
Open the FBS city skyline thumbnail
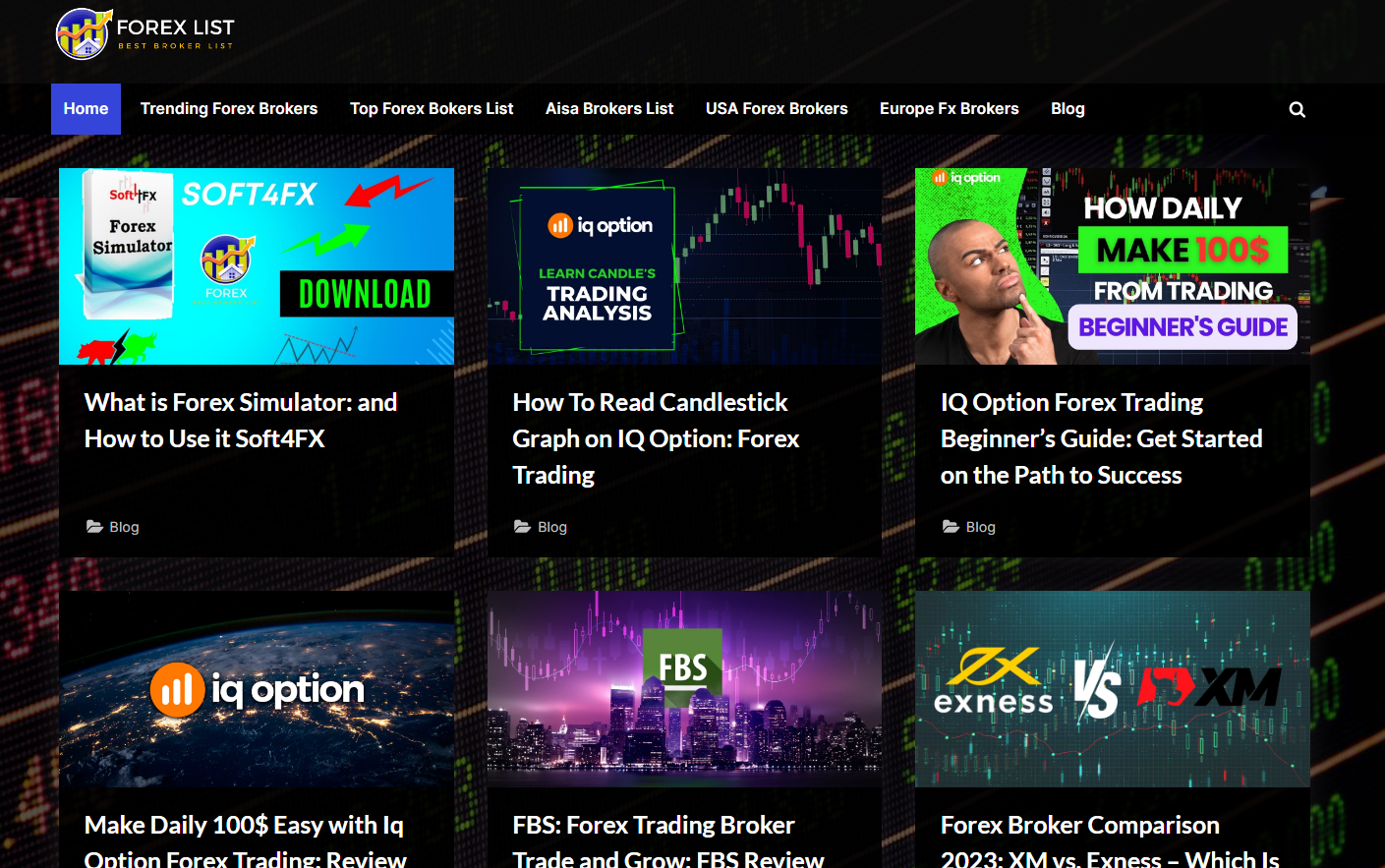pyautogui.click(x=684, y=689)
